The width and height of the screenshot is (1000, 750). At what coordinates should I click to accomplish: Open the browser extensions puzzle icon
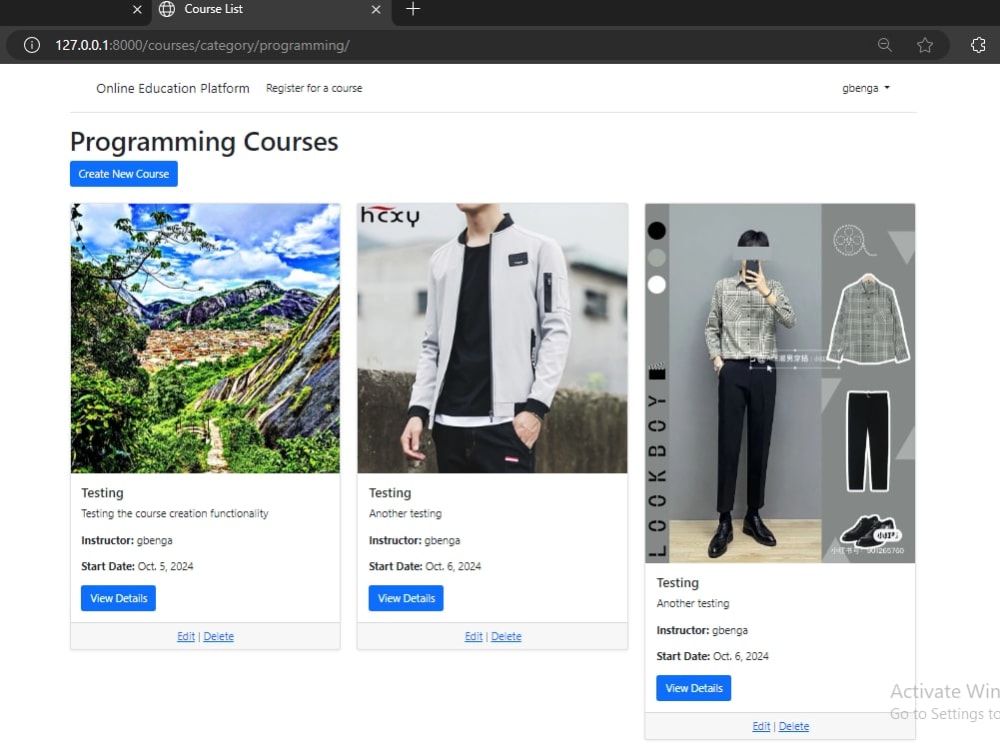pyautogui.click(x=978, y=45)
